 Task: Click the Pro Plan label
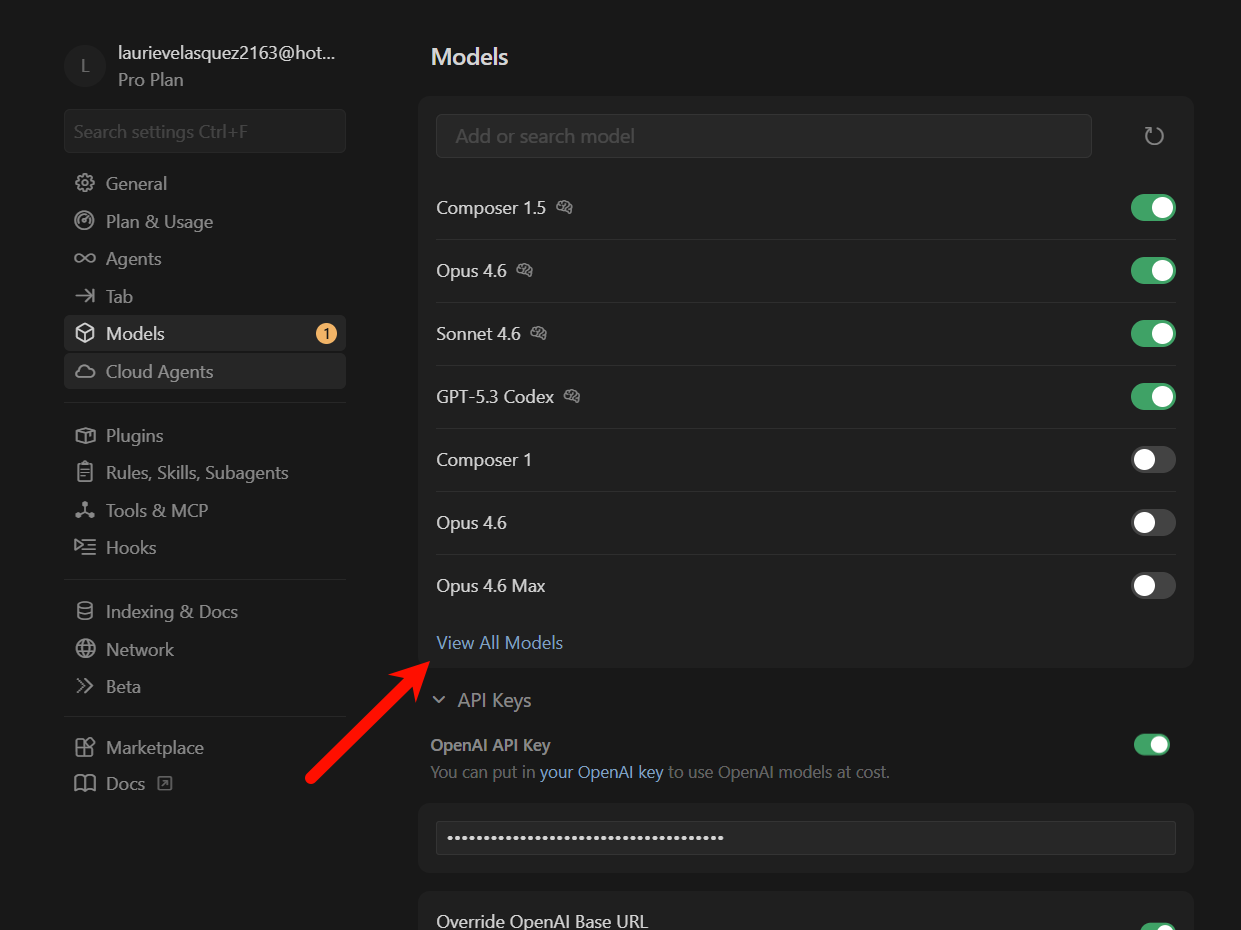(x=150, y=80)
